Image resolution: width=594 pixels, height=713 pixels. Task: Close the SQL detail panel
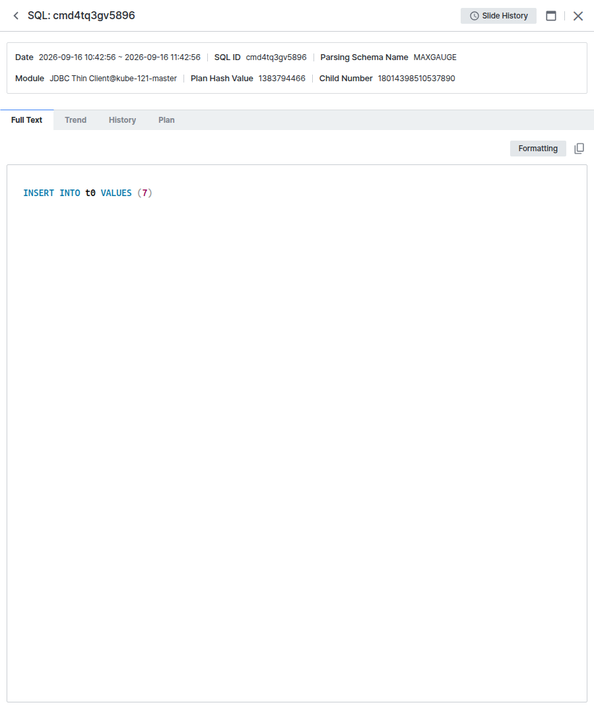click(578, 16)
